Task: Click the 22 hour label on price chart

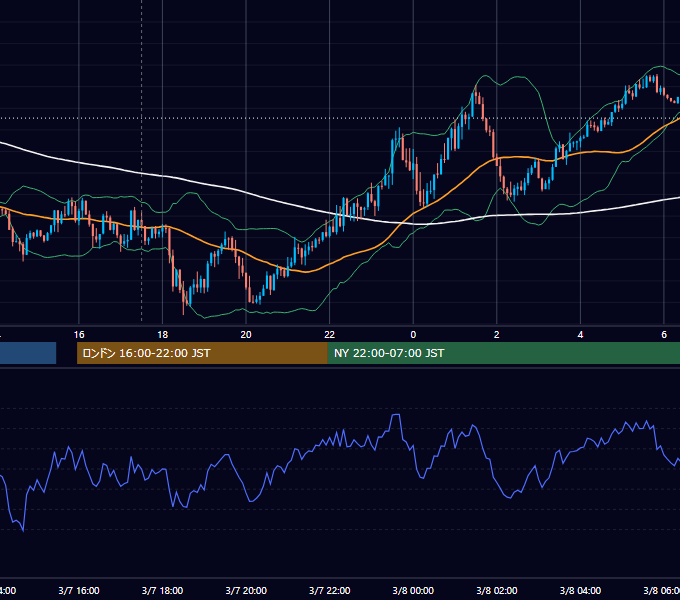Action: pos(330,335)
